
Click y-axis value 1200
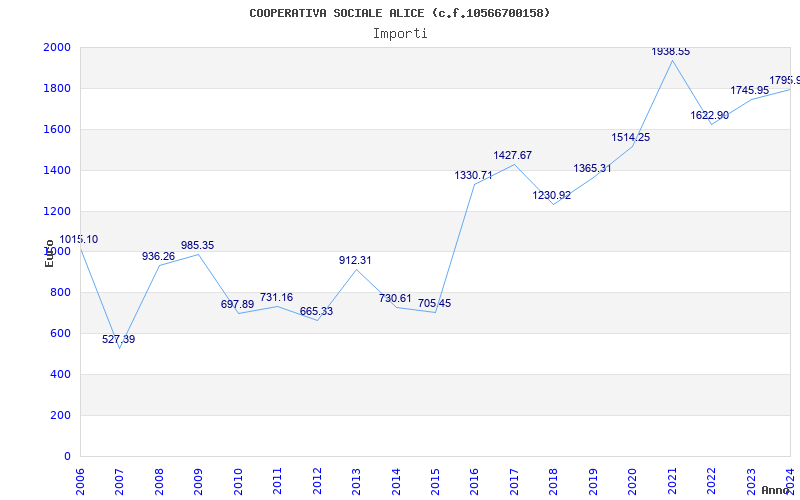pyautogui.click(x=57, y=211)
